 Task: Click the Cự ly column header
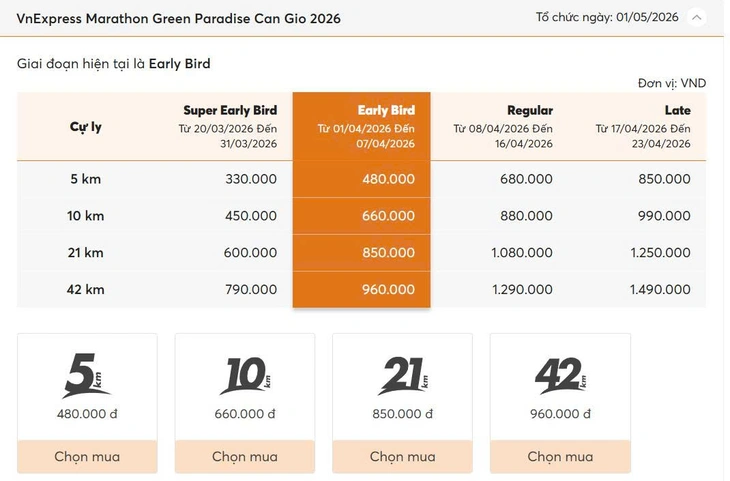tap(85, 127)
